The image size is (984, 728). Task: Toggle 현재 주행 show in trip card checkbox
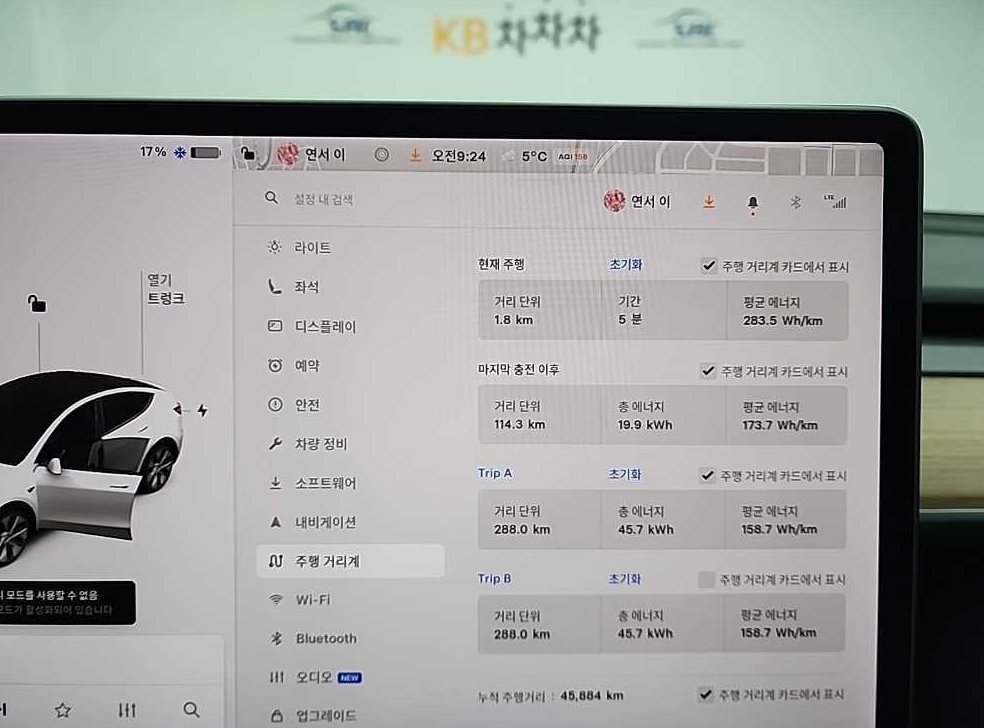tap(709, 266)
